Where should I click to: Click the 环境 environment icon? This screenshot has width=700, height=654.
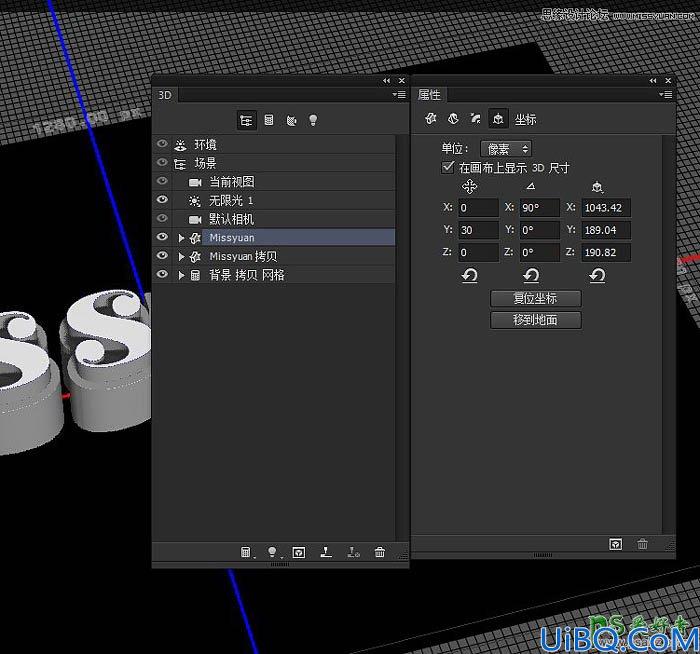[180, 145]
